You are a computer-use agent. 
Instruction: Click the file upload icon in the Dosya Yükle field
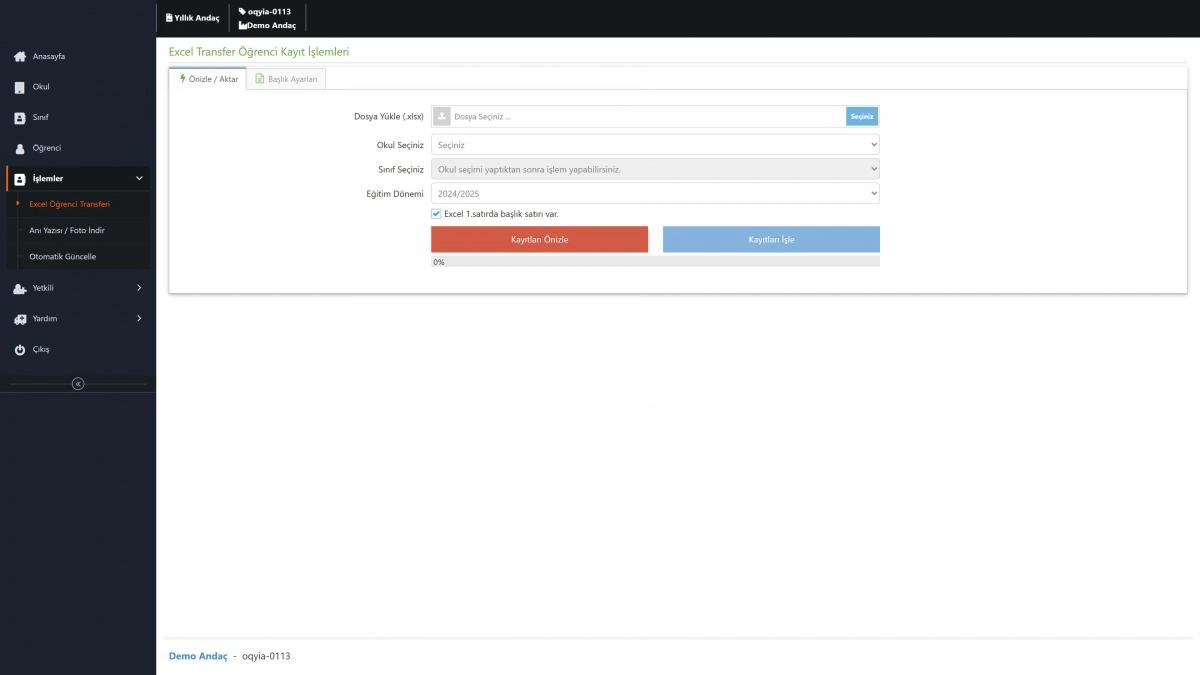442,116
